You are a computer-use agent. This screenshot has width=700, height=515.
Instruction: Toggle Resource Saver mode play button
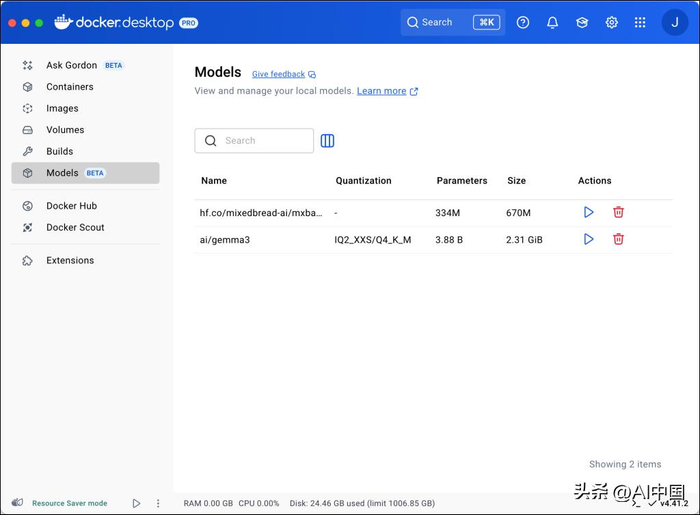[x=137, y=503]
